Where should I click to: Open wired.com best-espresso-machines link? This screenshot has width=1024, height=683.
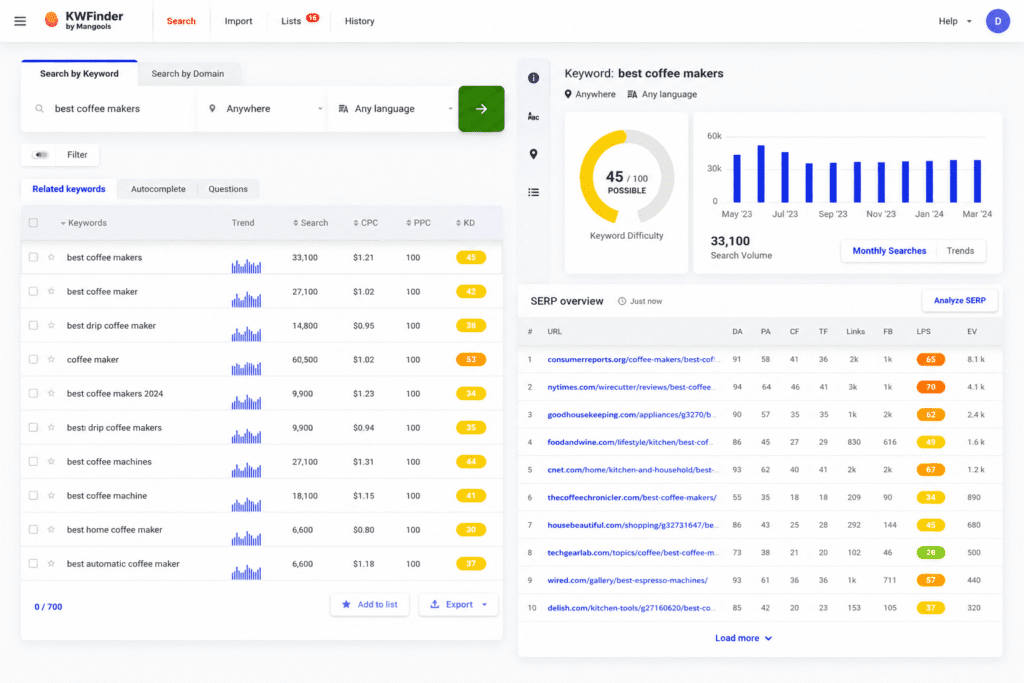tap(627, 580)
